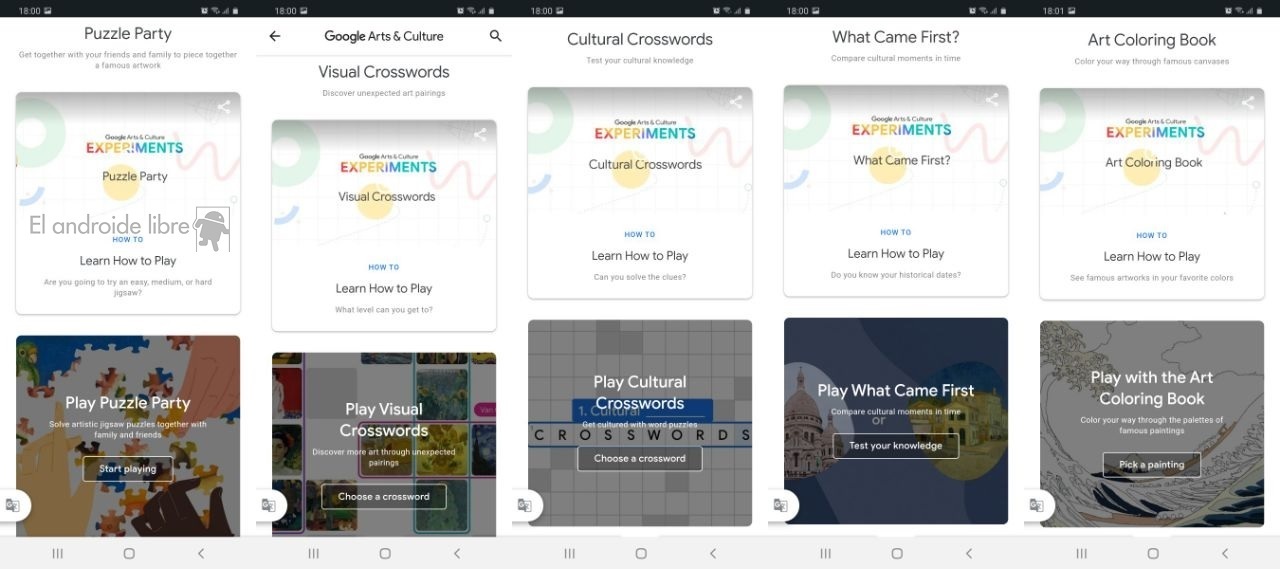Open Learn How to Play on Art Coloring Book card
This screenshot has height=569, width=1280.
click(1152, 257)
